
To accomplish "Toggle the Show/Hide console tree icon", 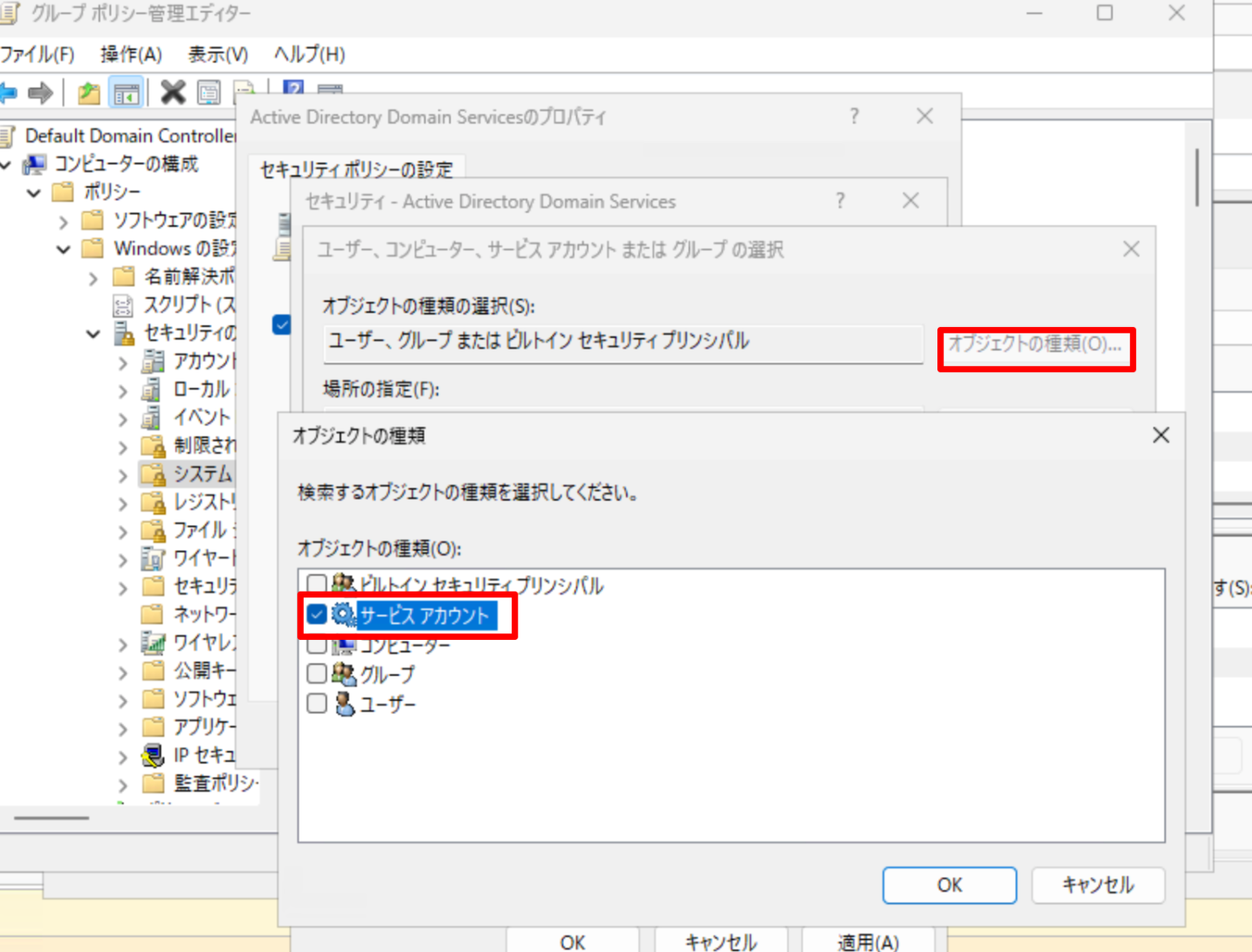I will click(x=127, y=93).
